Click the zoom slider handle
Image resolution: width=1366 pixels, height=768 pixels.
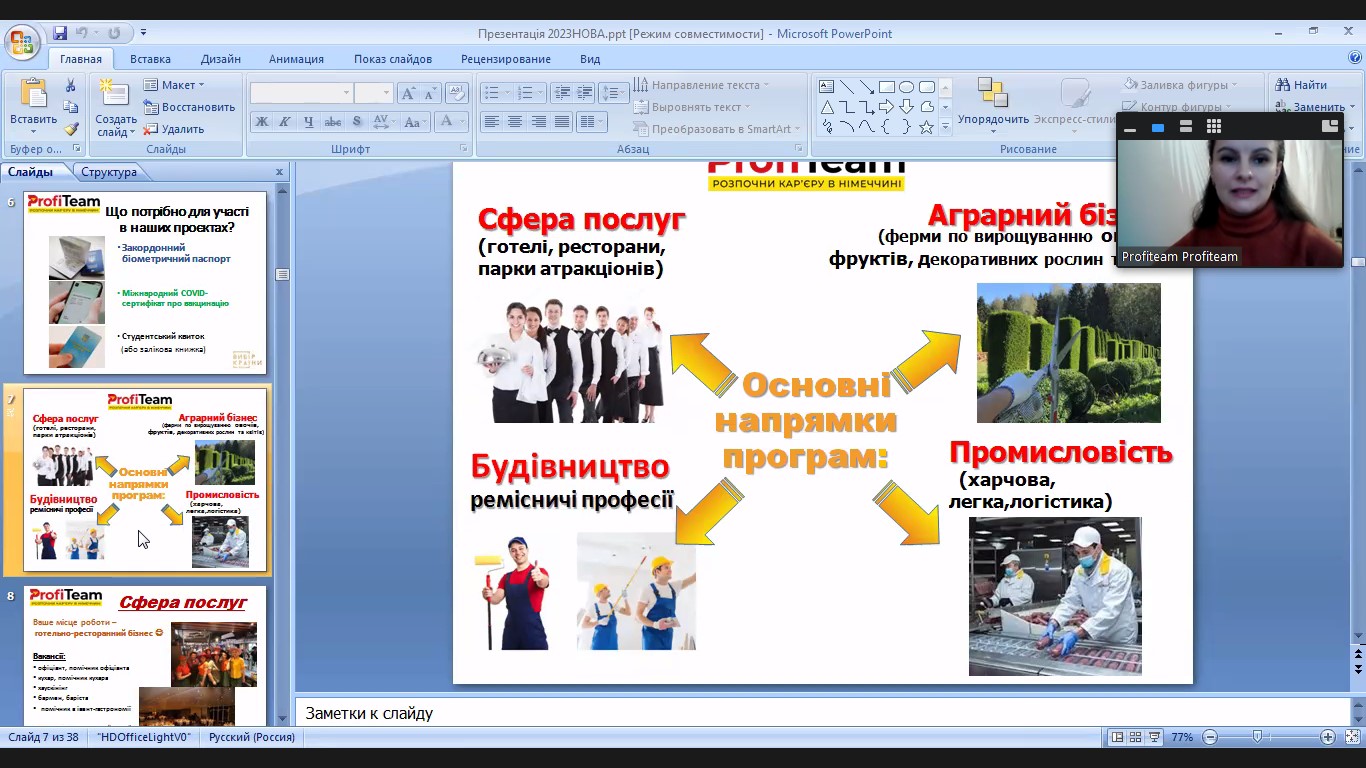[1257, 737]
